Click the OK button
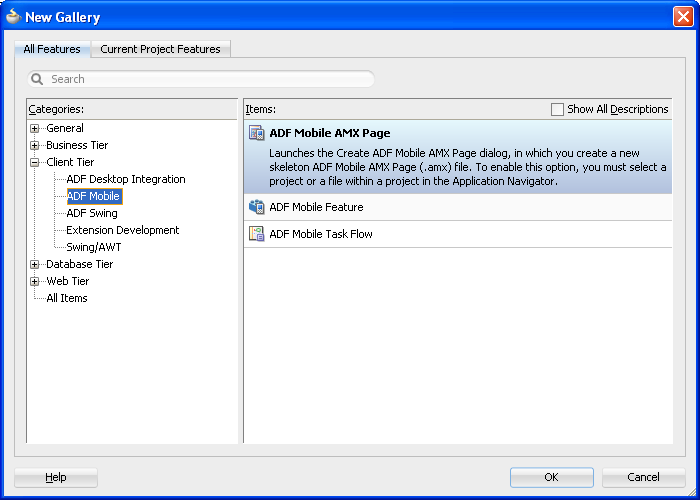 click(x=552, y=477)
